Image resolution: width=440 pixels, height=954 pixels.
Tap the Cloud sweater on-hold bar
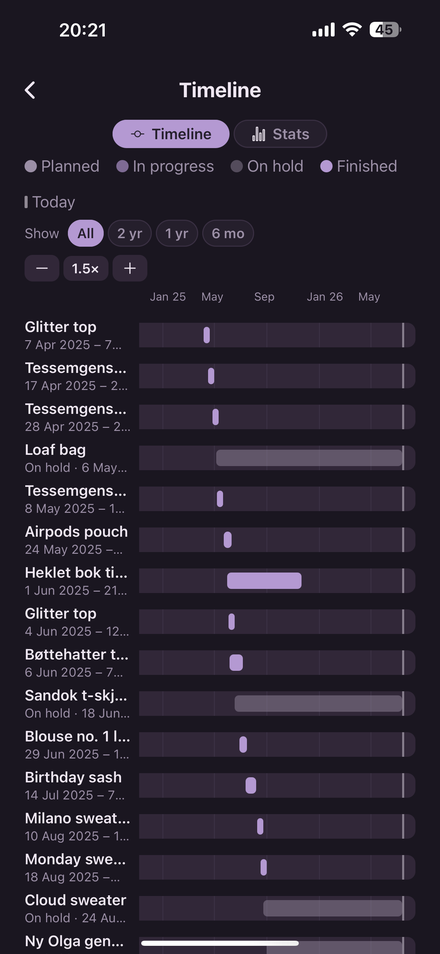tap(333, 908)
